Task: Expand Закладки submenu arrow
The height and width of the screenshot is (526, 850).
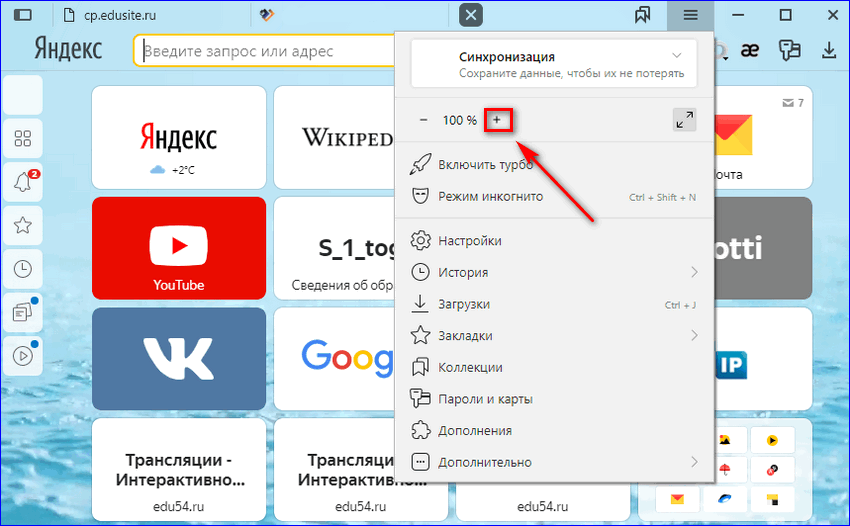Action: 694,336
